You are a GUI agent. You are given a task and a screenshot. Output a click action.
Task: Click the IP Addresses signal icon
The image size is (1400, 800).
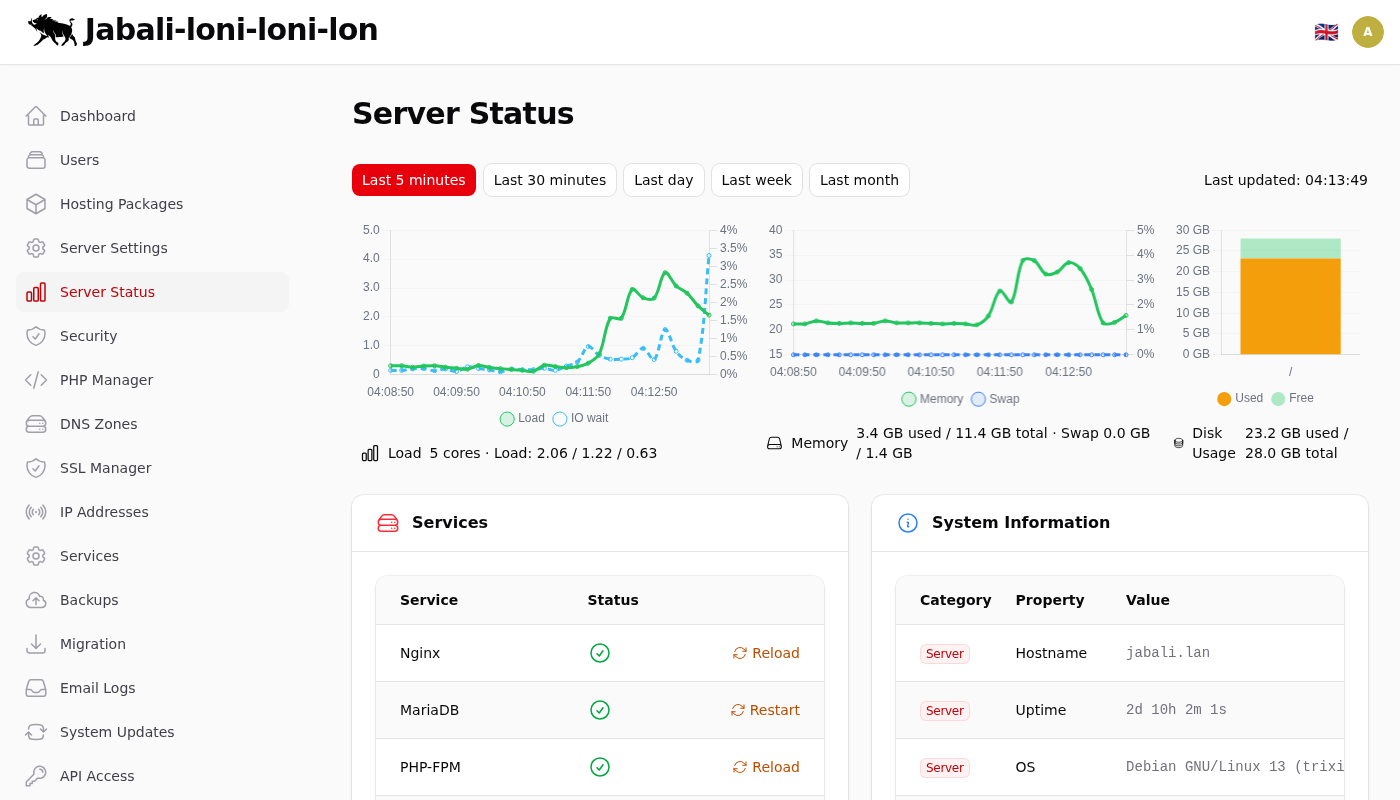click(36, 512)
